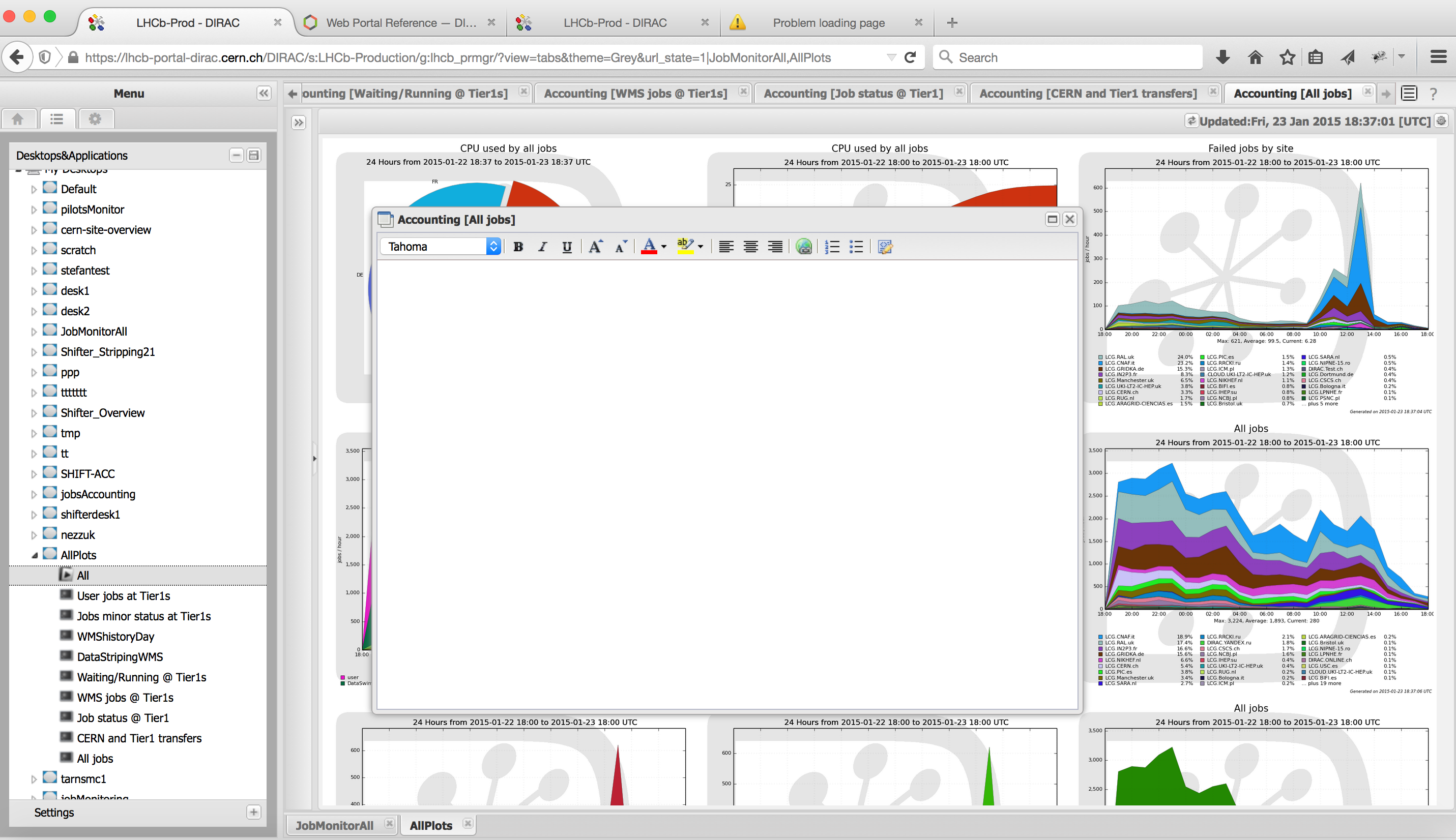Switch to the JobMonitorAll desktop tab

[x=335, y=826]
